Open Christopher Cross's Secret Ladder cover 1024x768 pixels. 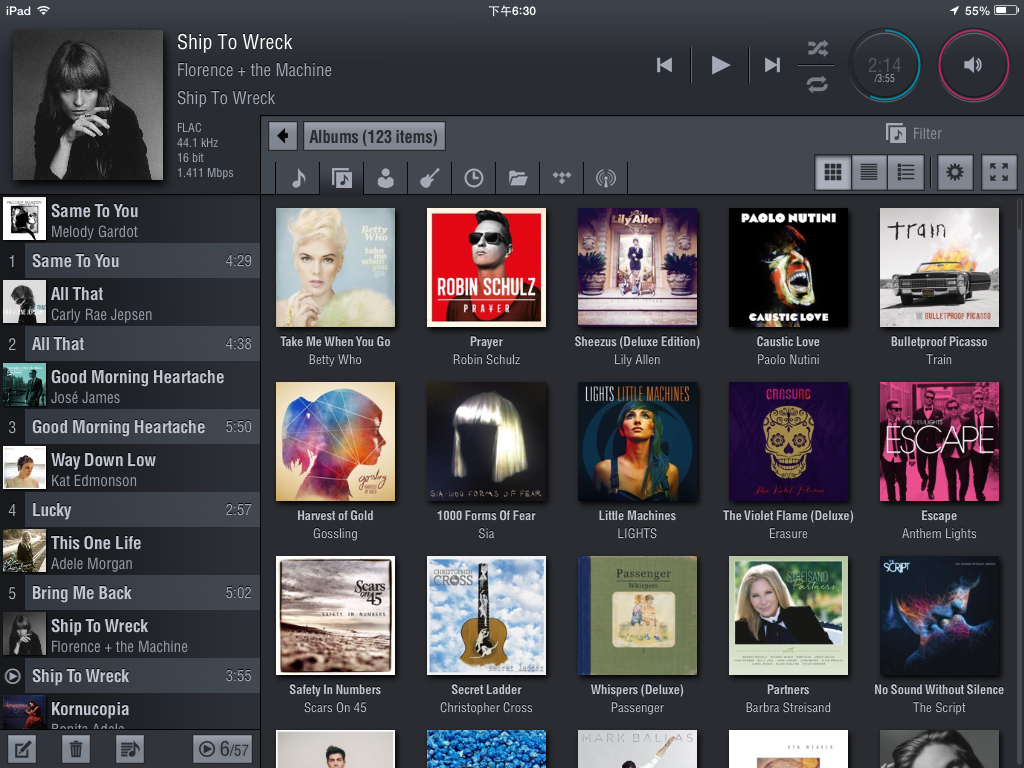point(487,615)
